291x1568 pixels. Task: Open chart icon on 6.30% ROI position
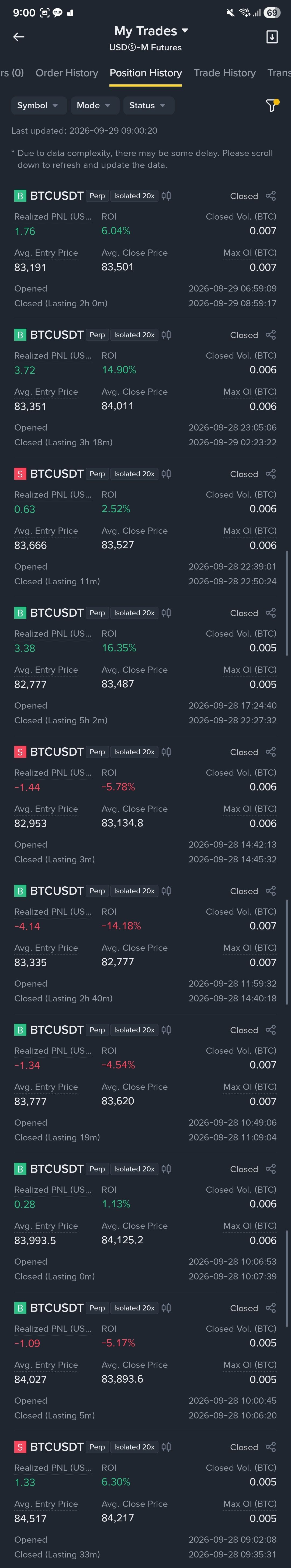coord(166,1447)
